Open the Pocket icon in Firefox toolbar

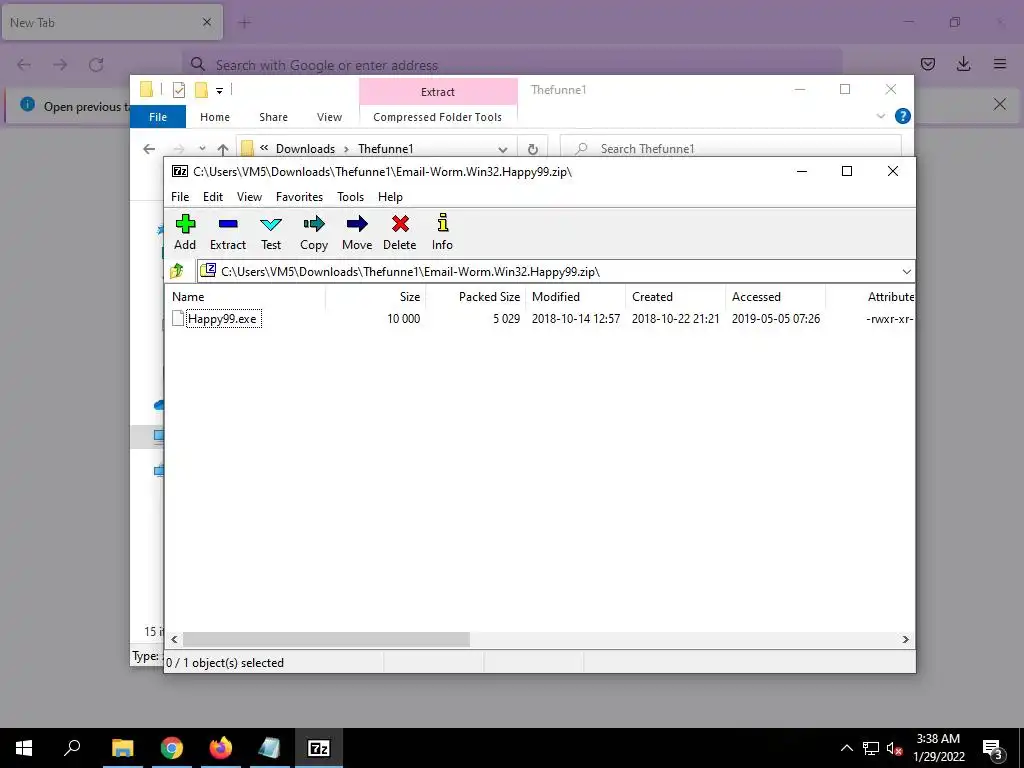pyautogui.click(x=927, y=64)
